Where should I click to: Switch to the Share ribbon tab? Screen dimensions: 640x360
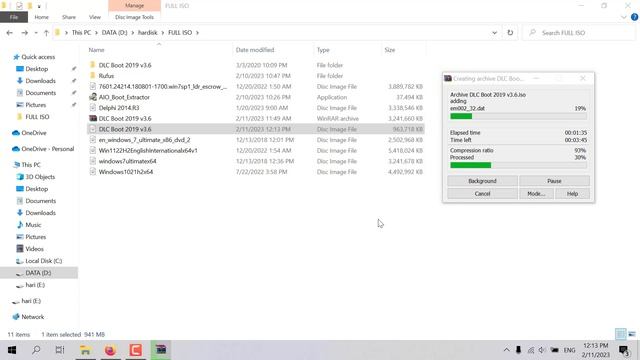pyautogui.click(x=69, y=17)
